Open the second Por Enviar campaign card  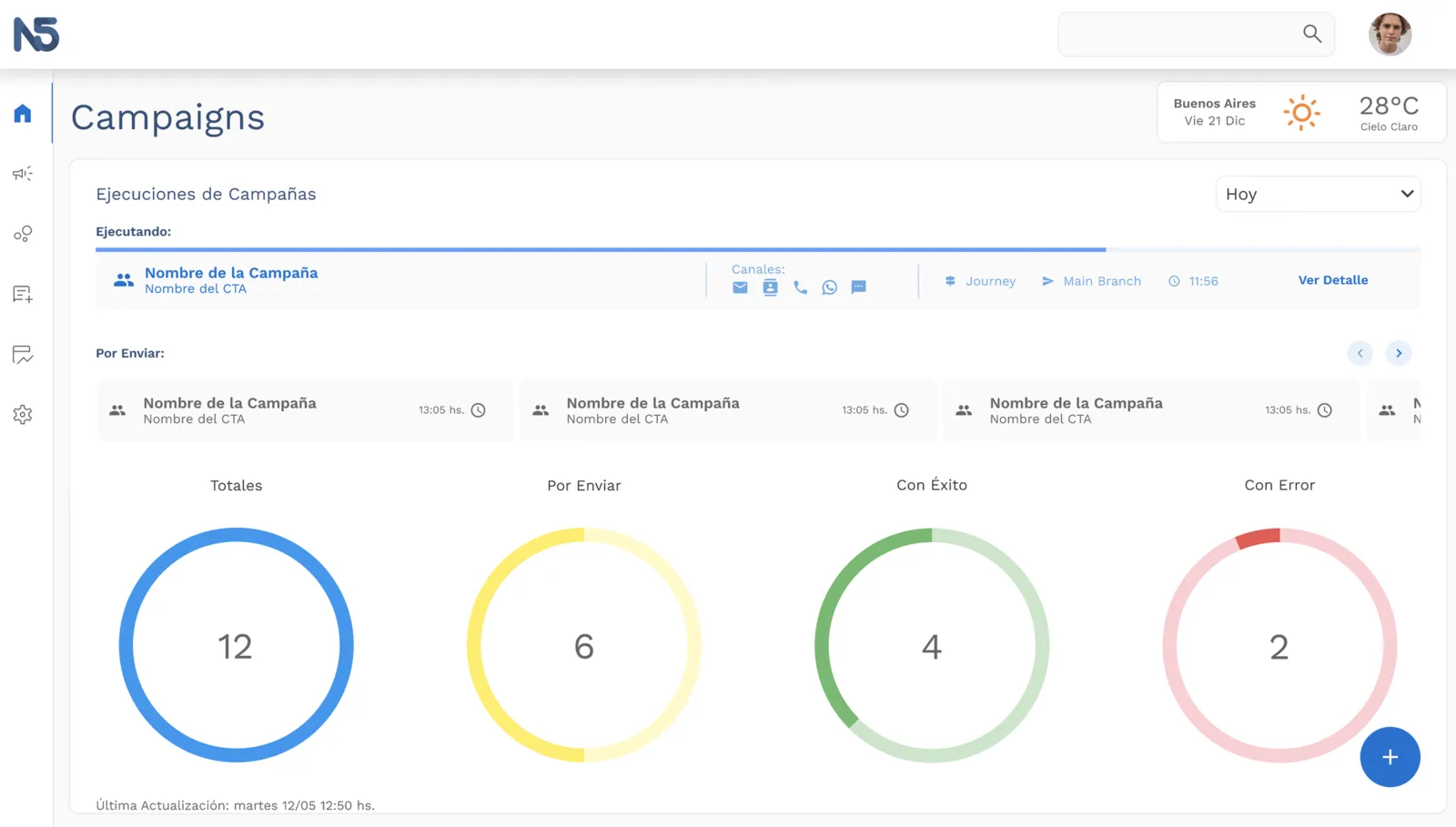click(x=728, y=410)
